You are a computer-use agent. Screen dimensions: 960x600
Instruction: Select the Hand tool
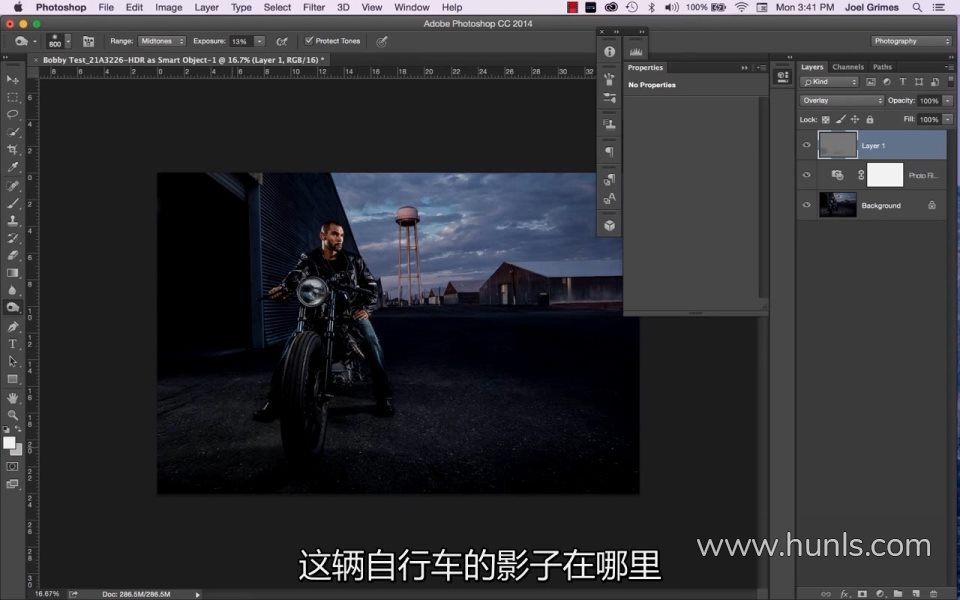click(x=12, y=398)
